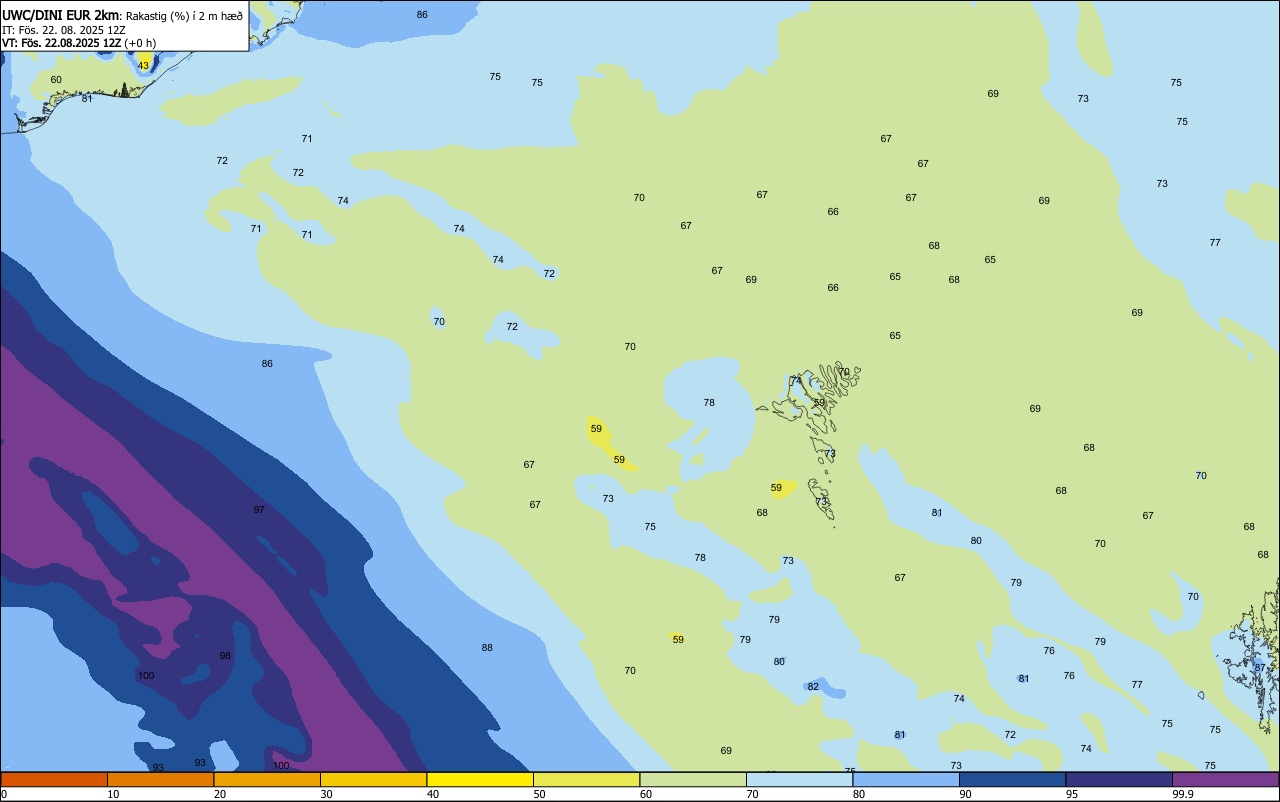Pick the purple legend swatch above 99.9

click(1225, 779)
